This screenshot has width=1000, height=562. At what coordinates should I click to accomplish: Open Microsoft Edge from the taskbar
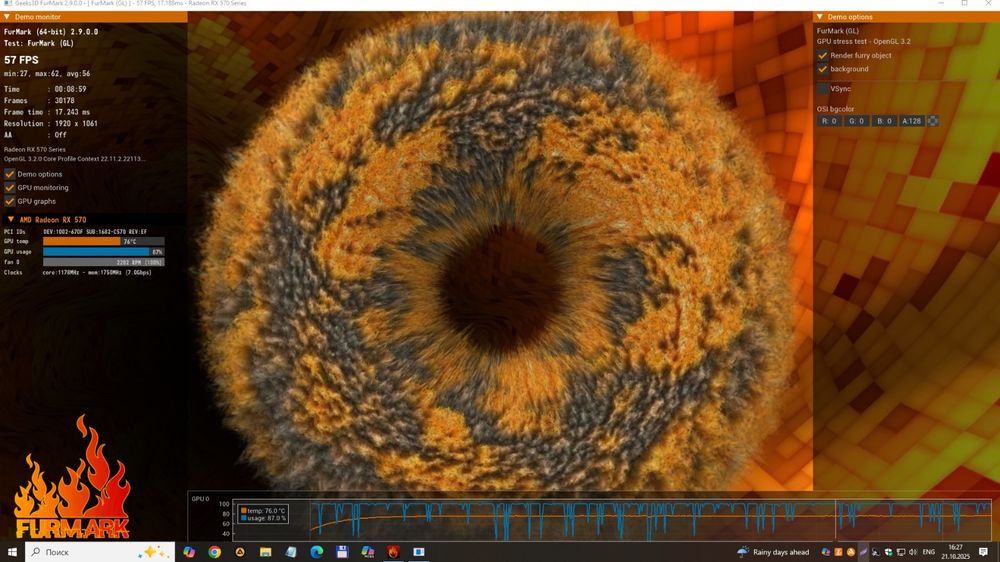tap(316, 552)
